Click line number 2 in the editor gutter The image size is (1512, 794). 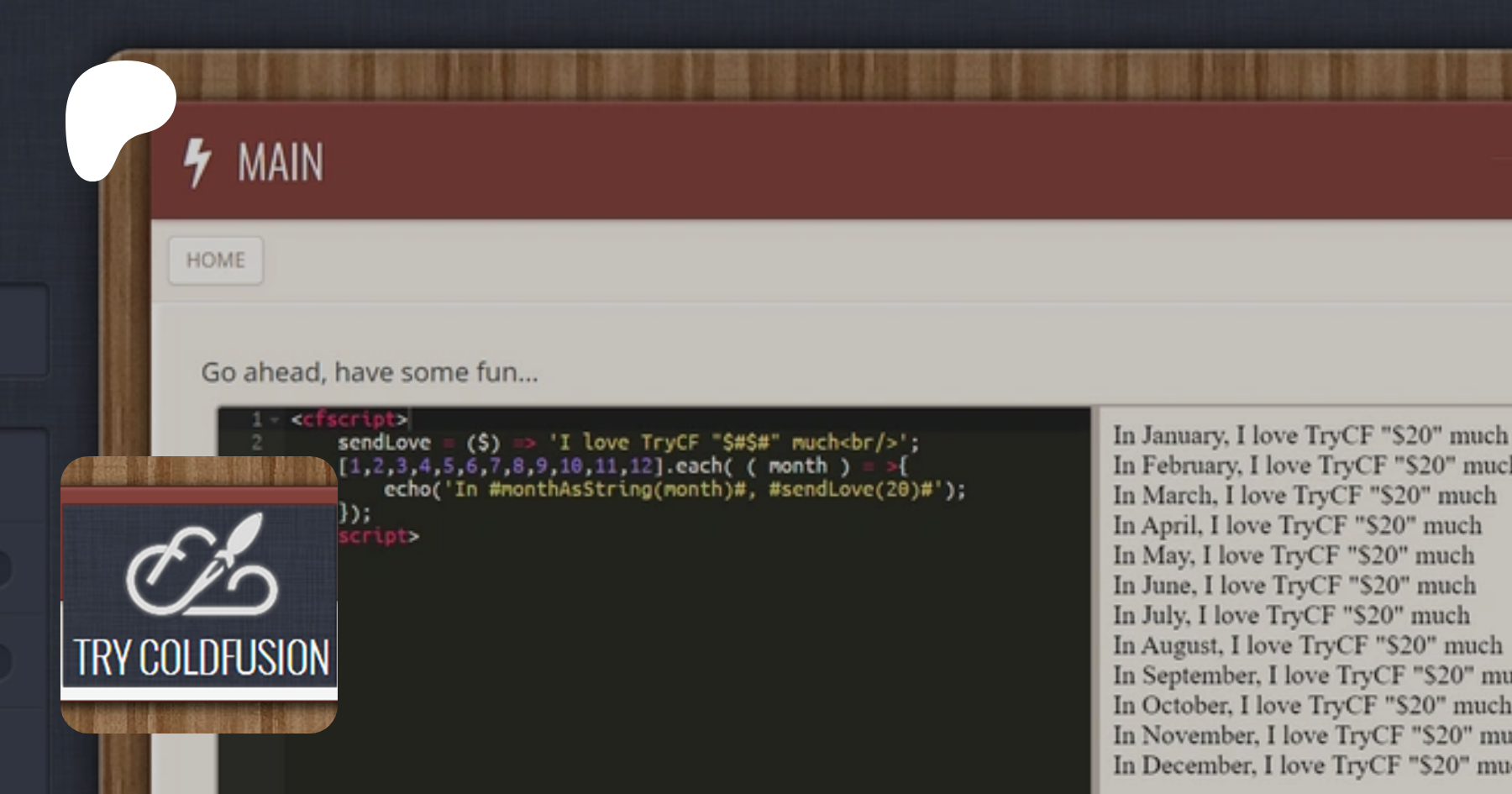(256, 443)
